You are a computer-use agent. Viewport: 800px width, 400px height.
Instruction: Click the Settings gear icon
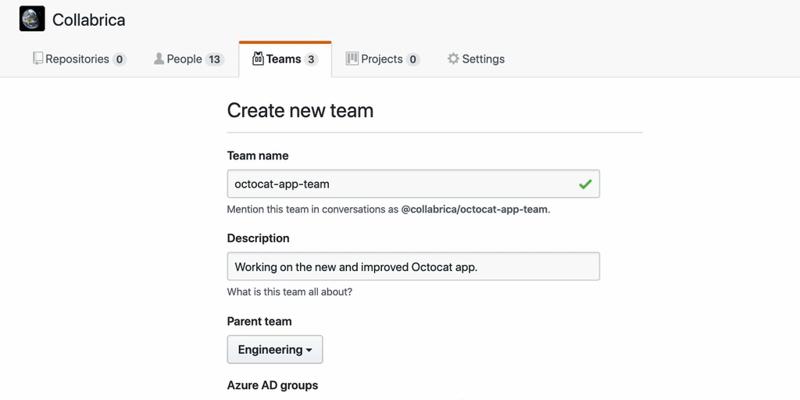coord(453,59)
